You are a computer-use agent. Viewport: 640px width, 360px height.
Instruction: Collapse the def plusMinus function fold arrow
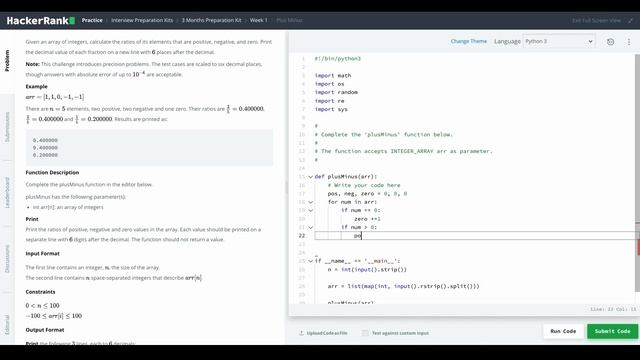pos(311,177)
